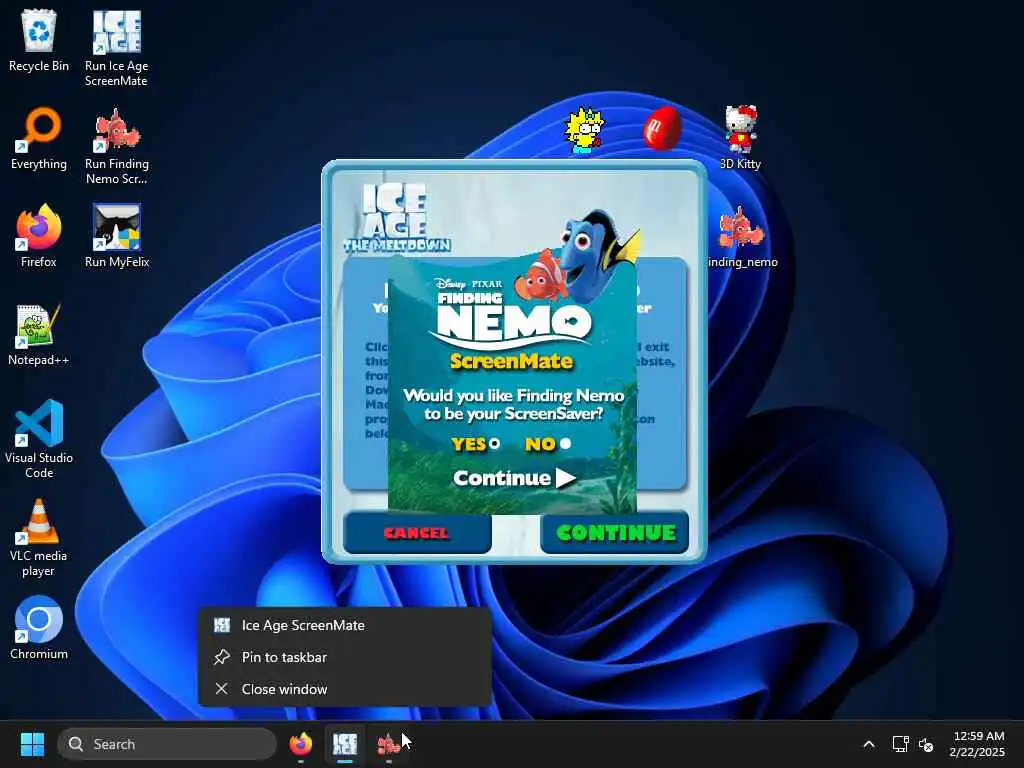This screenshot has height=768, width=1024.
Task: Switch to Firefox on the taskbar
Action: [x=300, y=744]
